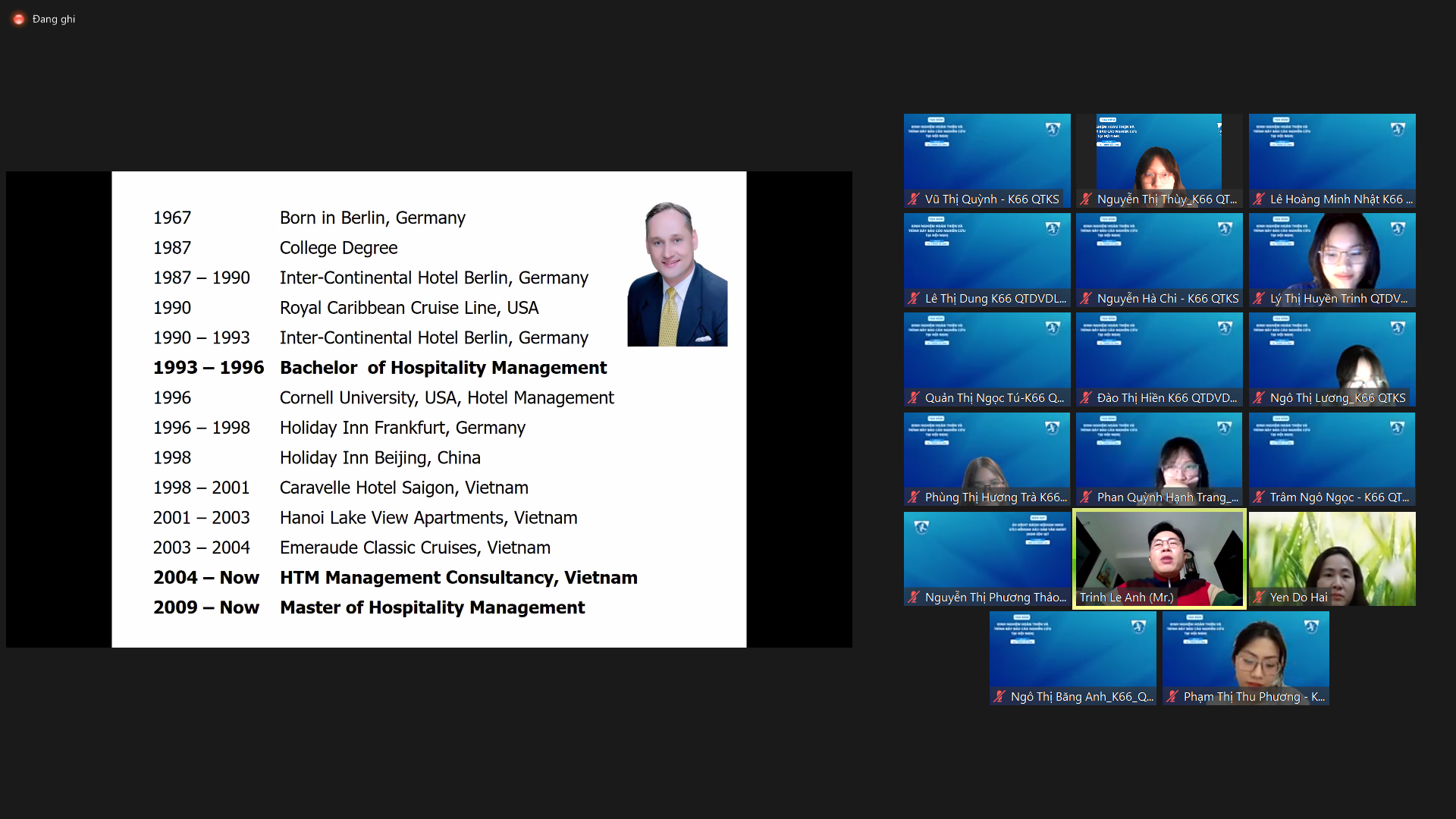Click the portrait photo in the shared slide
1456x819 pixels.
(x=677, y=274)
